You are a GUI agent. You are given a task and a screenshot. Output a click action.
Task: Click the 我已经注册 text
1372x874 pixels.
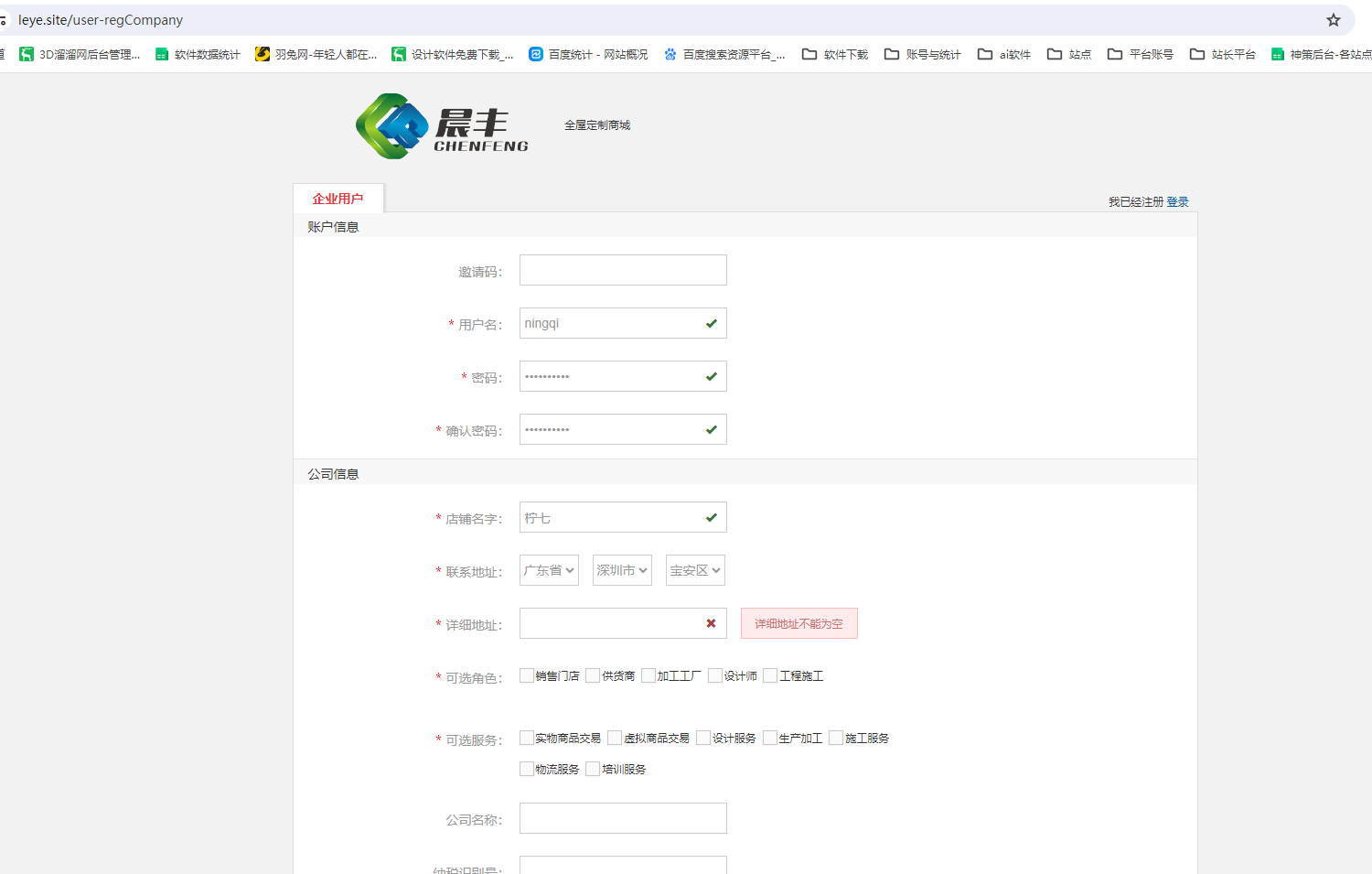pos(1136,202)
